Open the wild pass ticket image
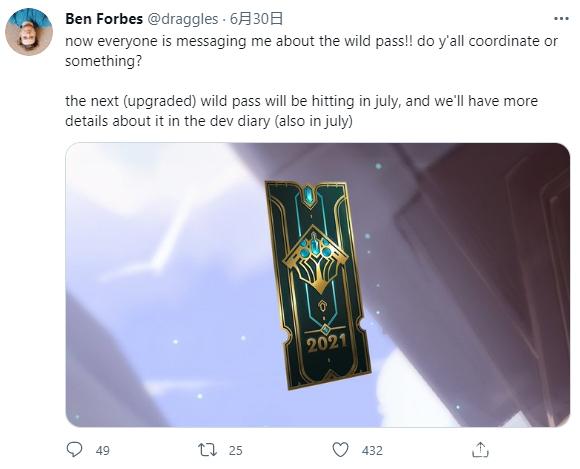Image resolution: width=580 pixels, height=469 pixels. [318, 285]
